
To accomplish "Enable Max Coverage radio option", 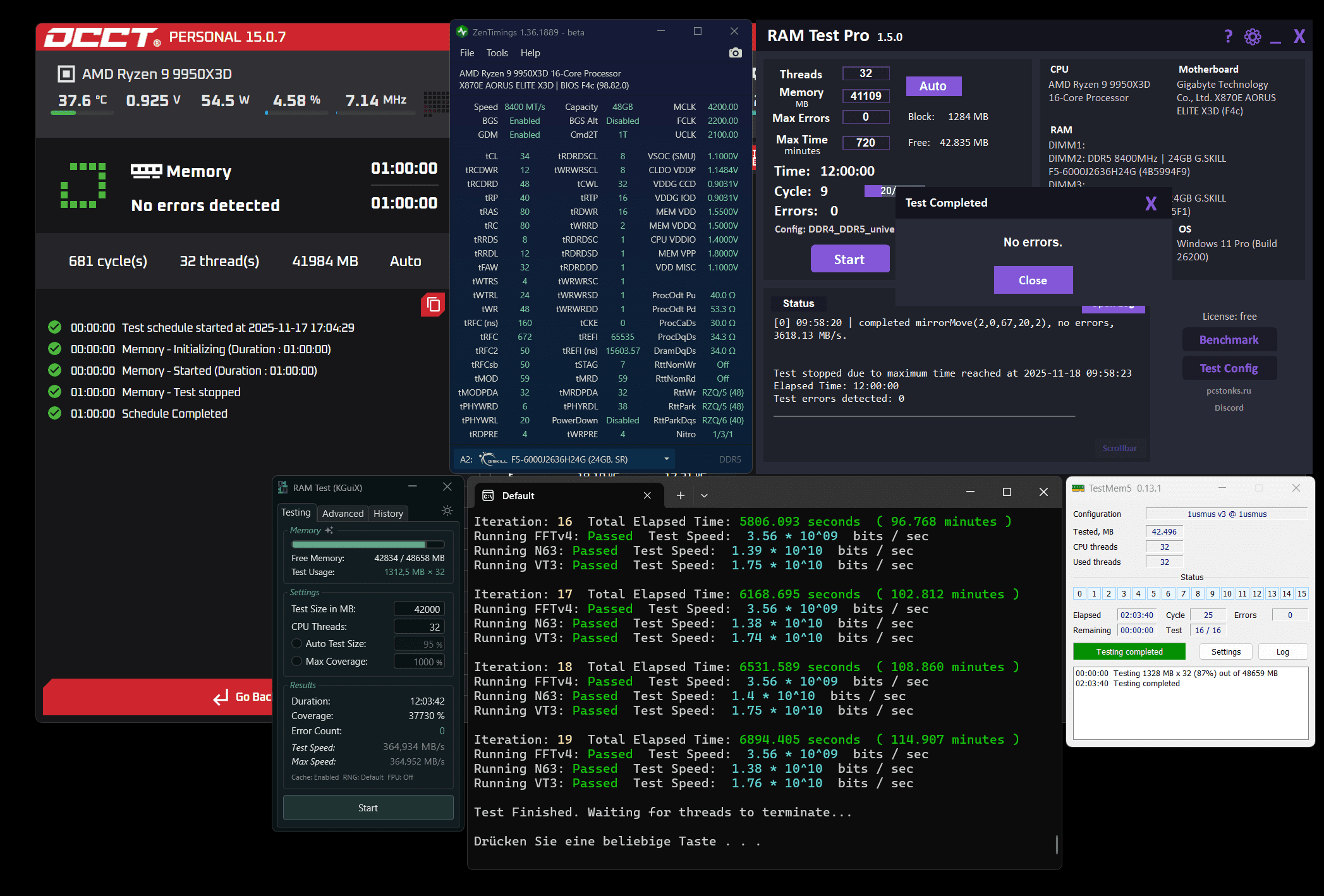I will [296, 661].
